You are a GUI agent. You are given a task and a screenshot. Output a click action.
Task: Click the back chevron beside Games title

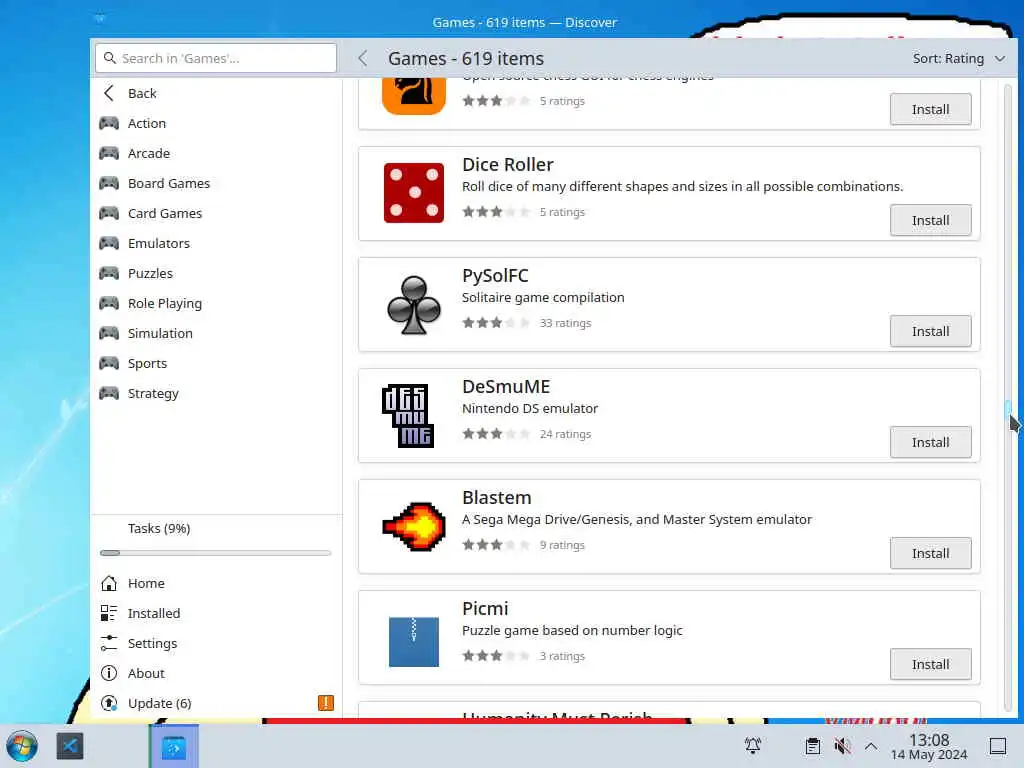(363, 59)
